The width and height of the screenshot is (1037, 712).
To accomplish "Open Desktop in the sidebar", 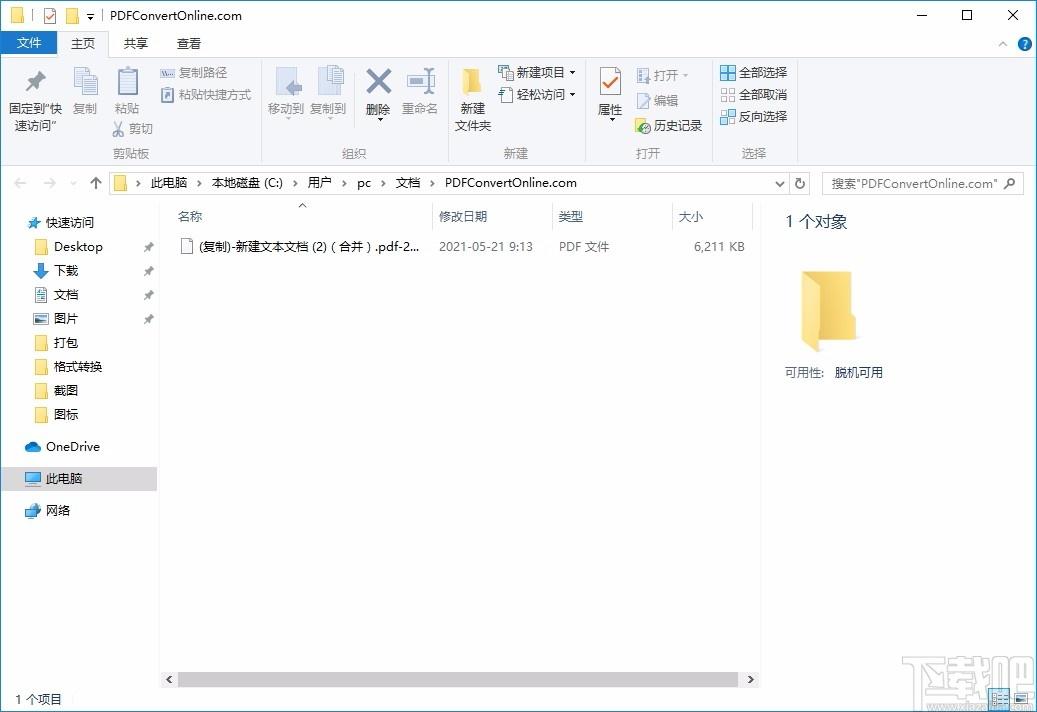I will [x=78, y=247].
